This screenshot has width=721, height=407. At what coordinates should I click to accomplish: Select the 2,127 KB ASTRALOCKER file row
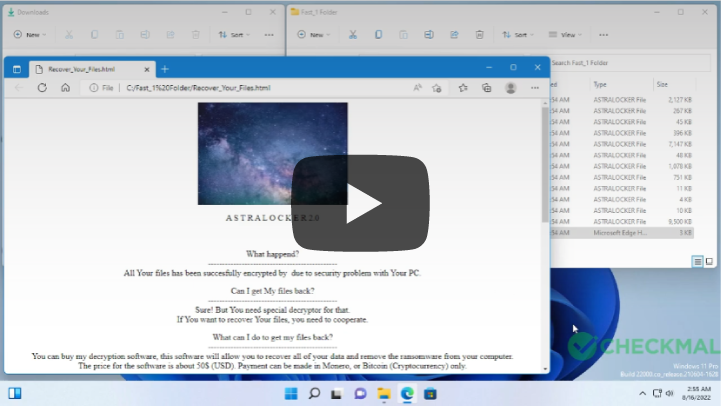pyautogui.click(x=622, y=100)
